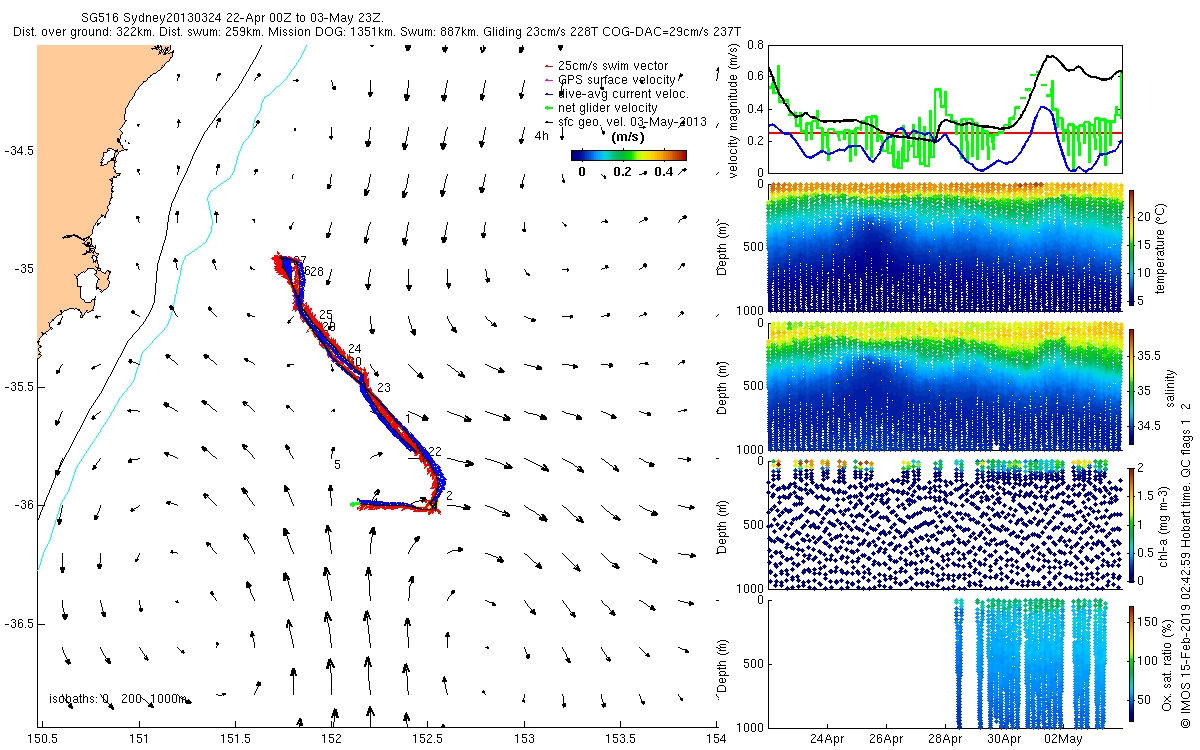Click the temperature depth-section plot

[x=944, y=246]
